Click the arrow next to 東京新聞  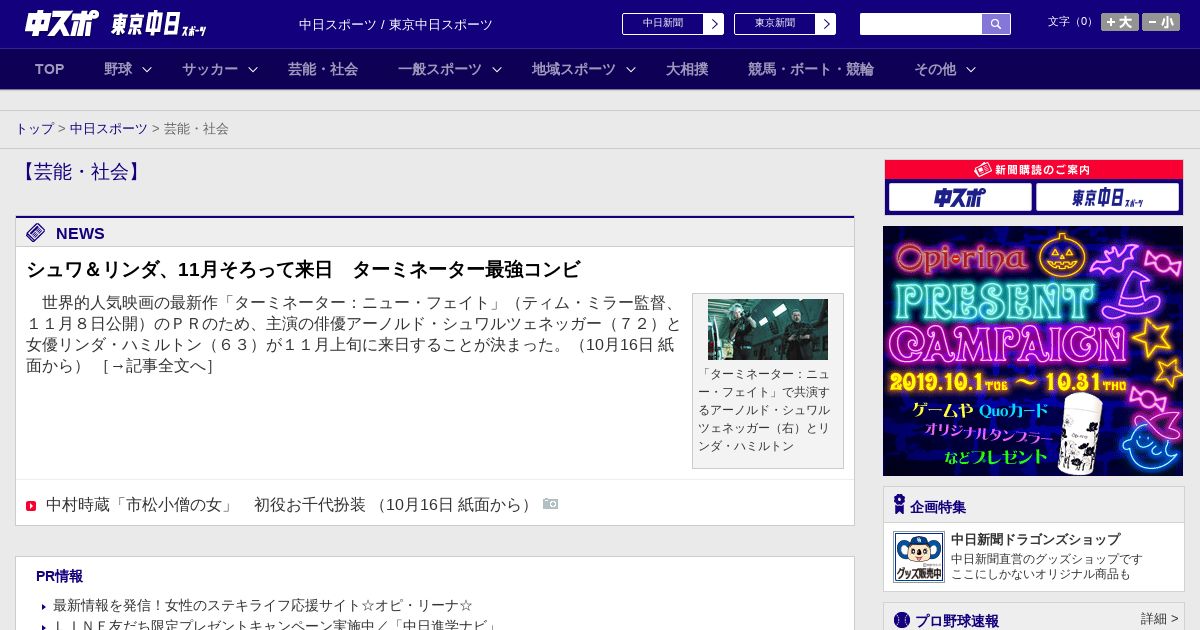(x=826, y=24)
